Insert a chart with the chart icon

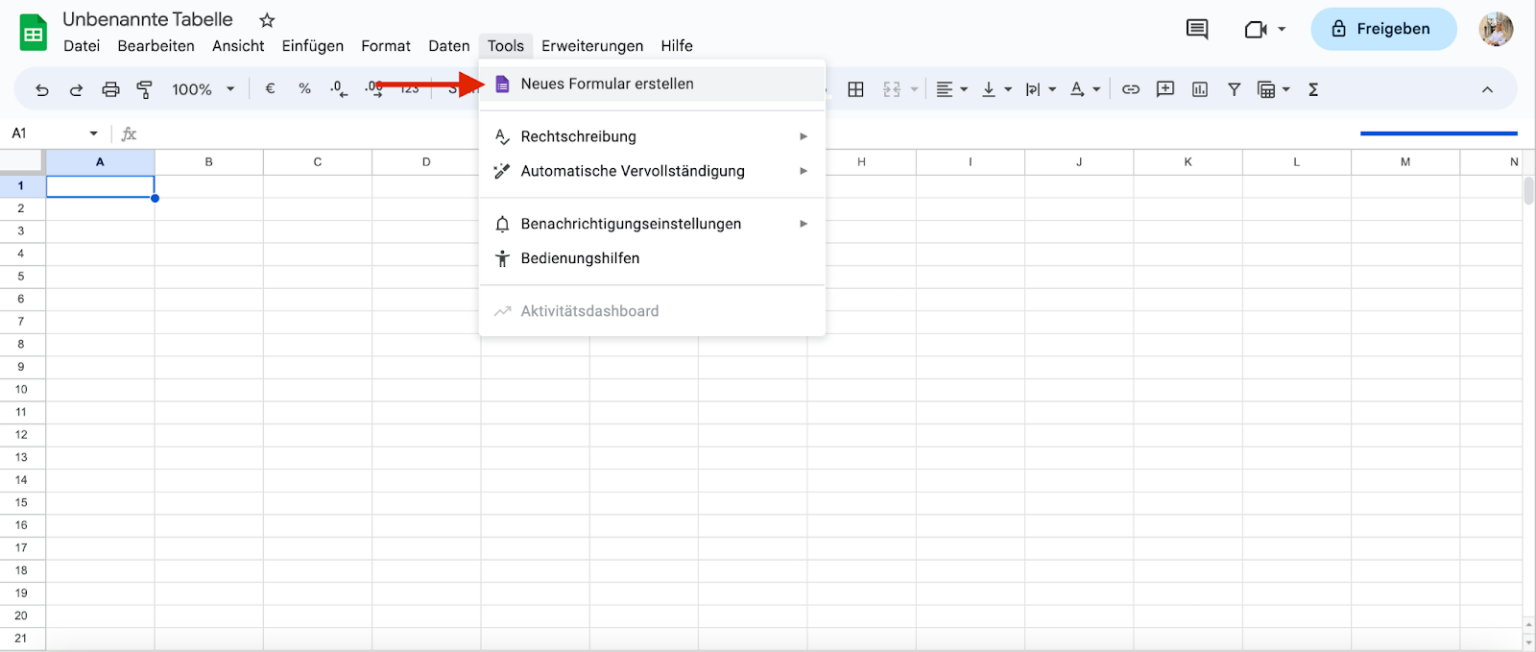click(x=1199, y=89)
